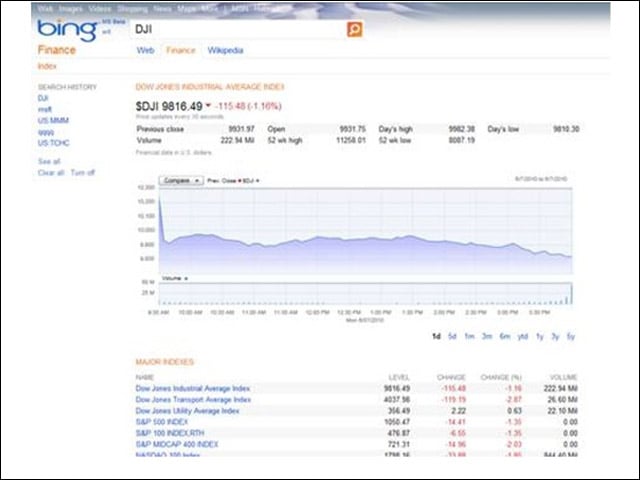
Task: Click the DOW JONES INDUSTRIAL AVERAGE INDEX heading
Action: (x=210, y=87)
